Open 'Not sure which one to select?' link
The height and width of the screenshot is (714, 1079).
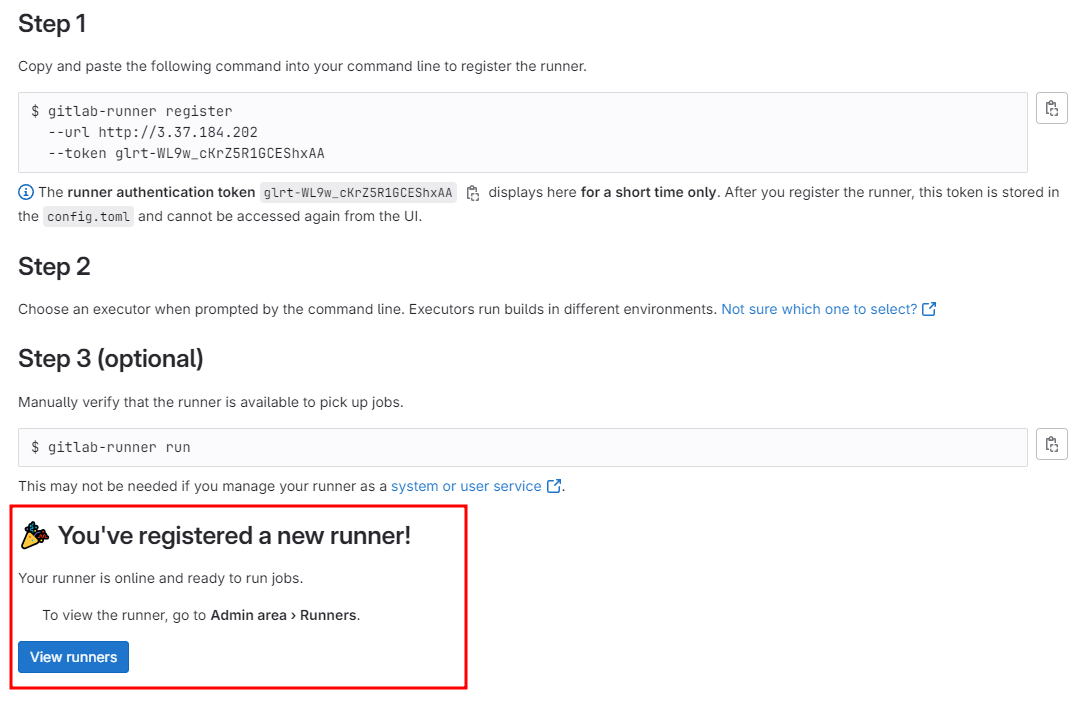coord(819,310)
